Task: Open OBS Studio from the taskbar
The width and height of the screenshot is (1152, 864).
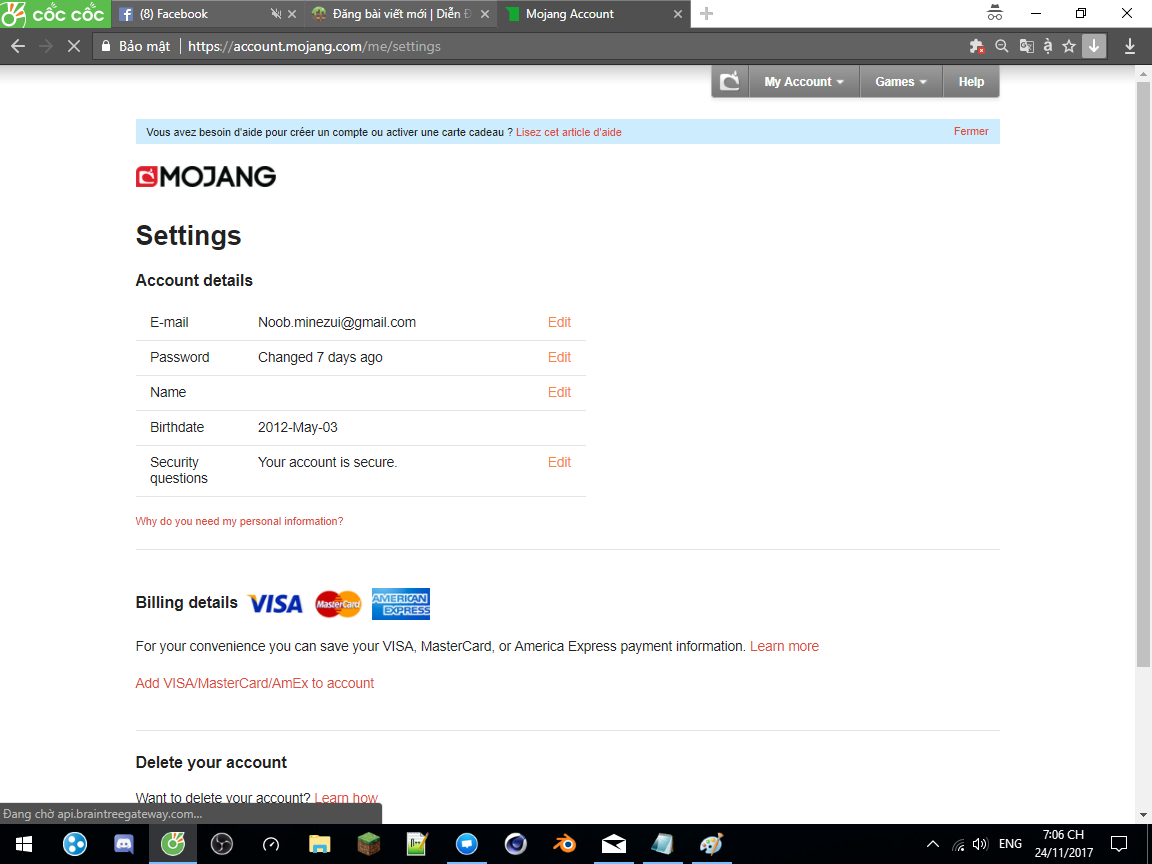Action: point(221,844)
